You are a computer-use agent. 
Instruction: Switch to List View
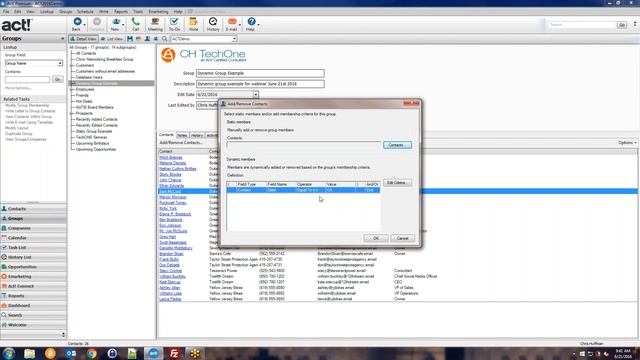112,39
